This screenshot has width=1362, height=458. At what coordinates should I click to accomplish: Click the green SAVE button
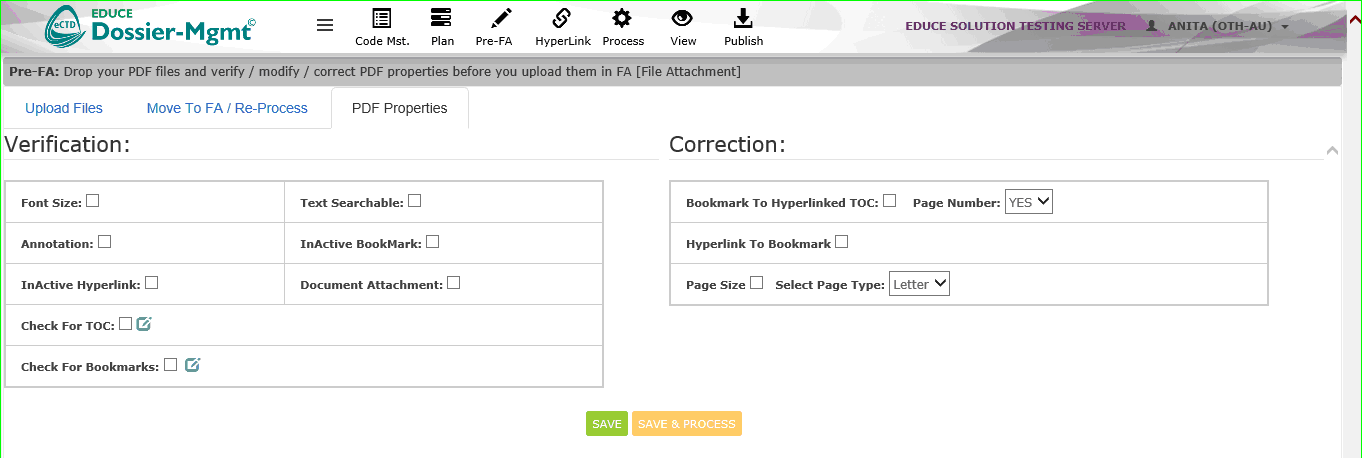(607, 424)
